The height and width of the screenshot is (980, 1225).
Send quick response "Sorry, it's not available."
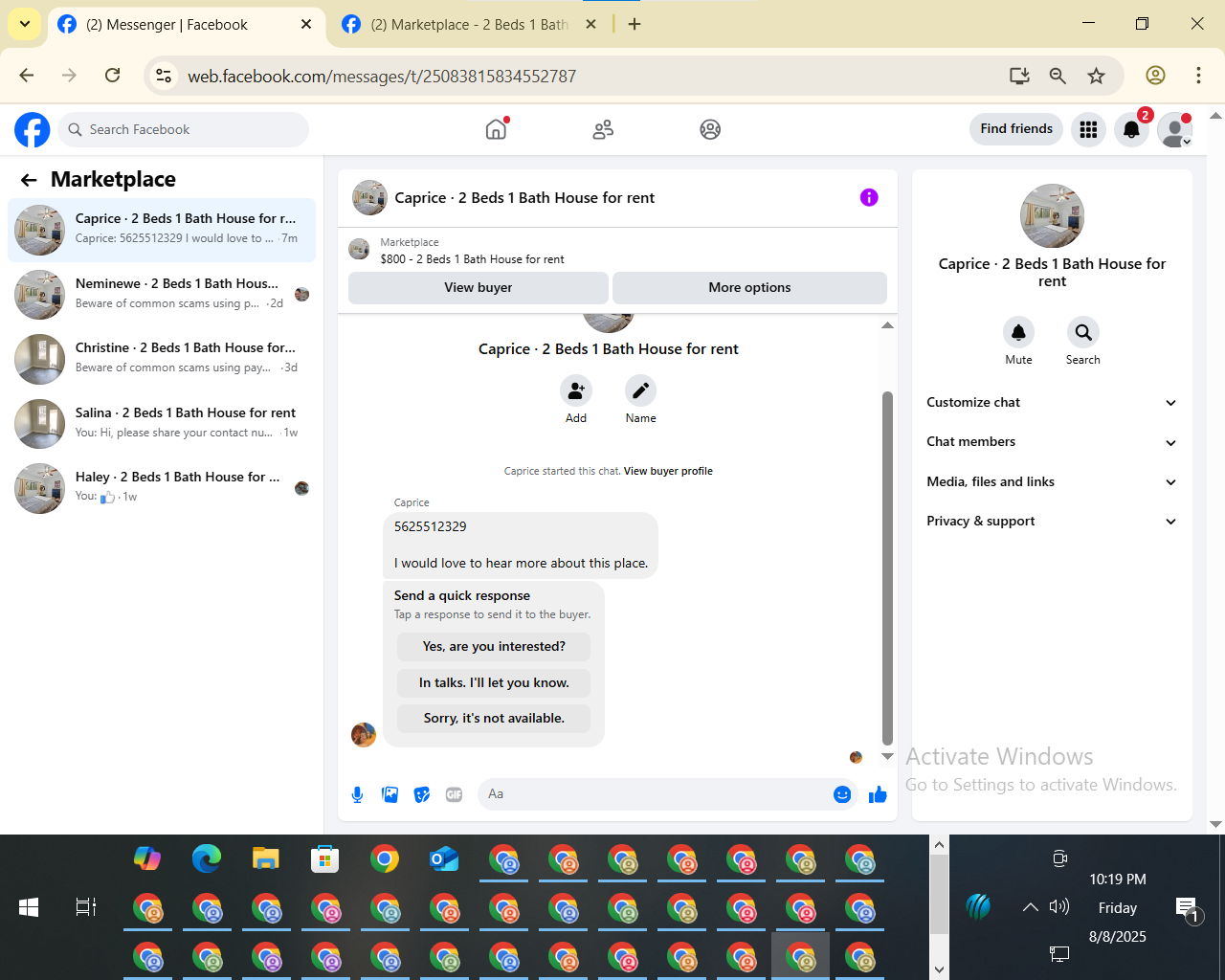click(x=494, y=719)
